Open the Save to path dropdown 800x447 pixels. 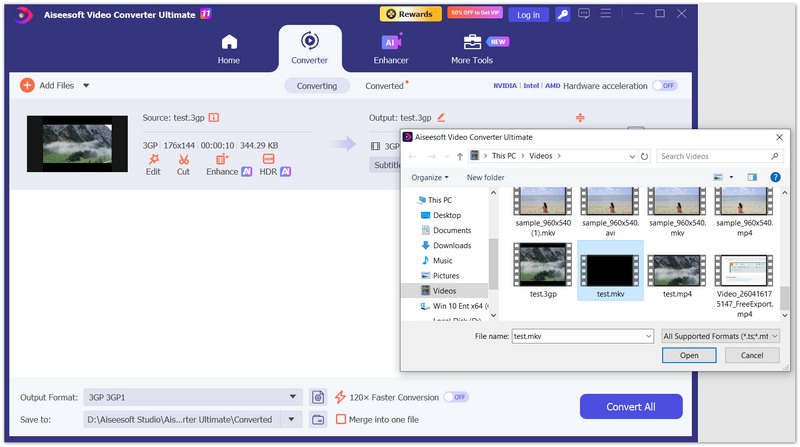click(291, 419)
